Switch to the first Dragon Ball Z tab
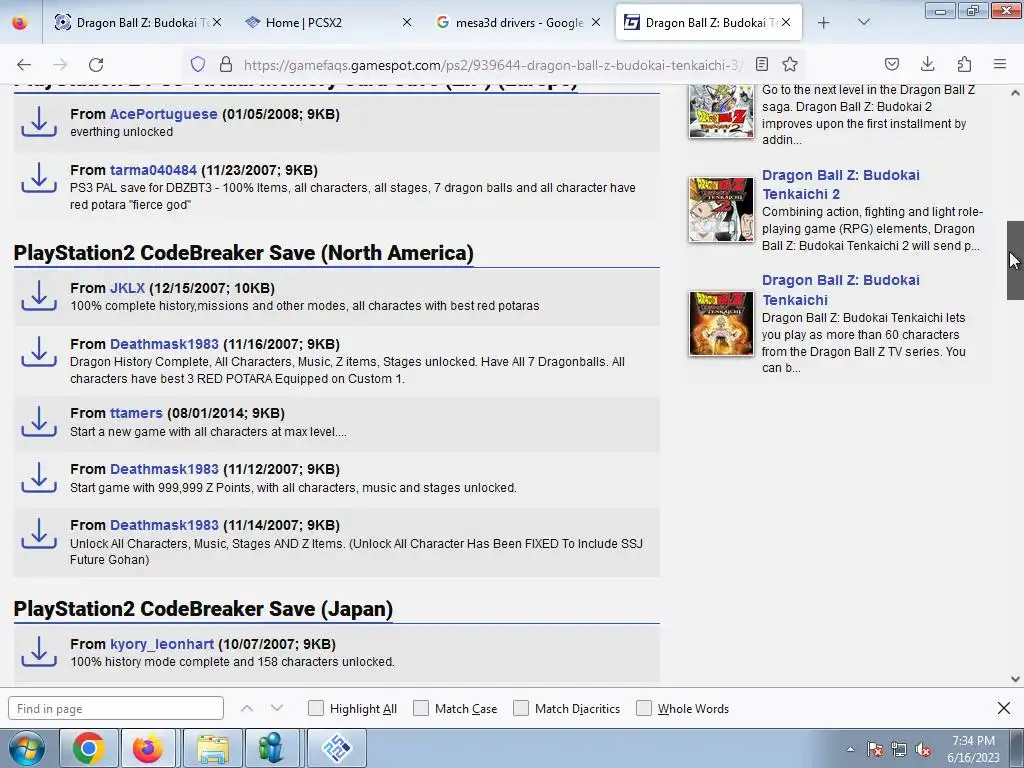The width and height of the screenshot is (1024, 768). [137, 23]
